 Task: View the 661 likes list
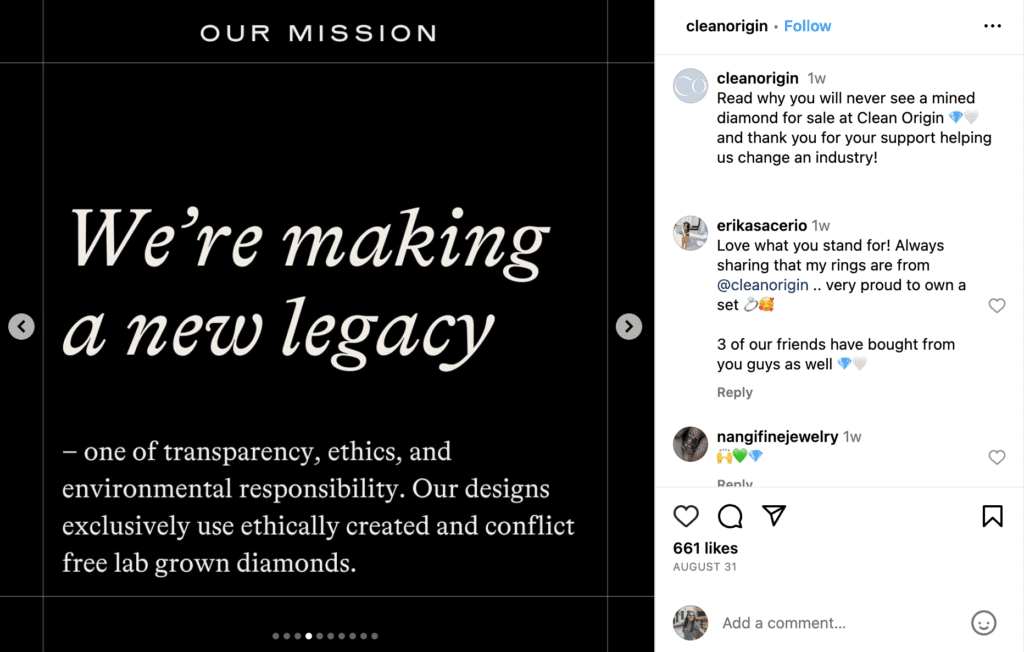coord(705,548)
